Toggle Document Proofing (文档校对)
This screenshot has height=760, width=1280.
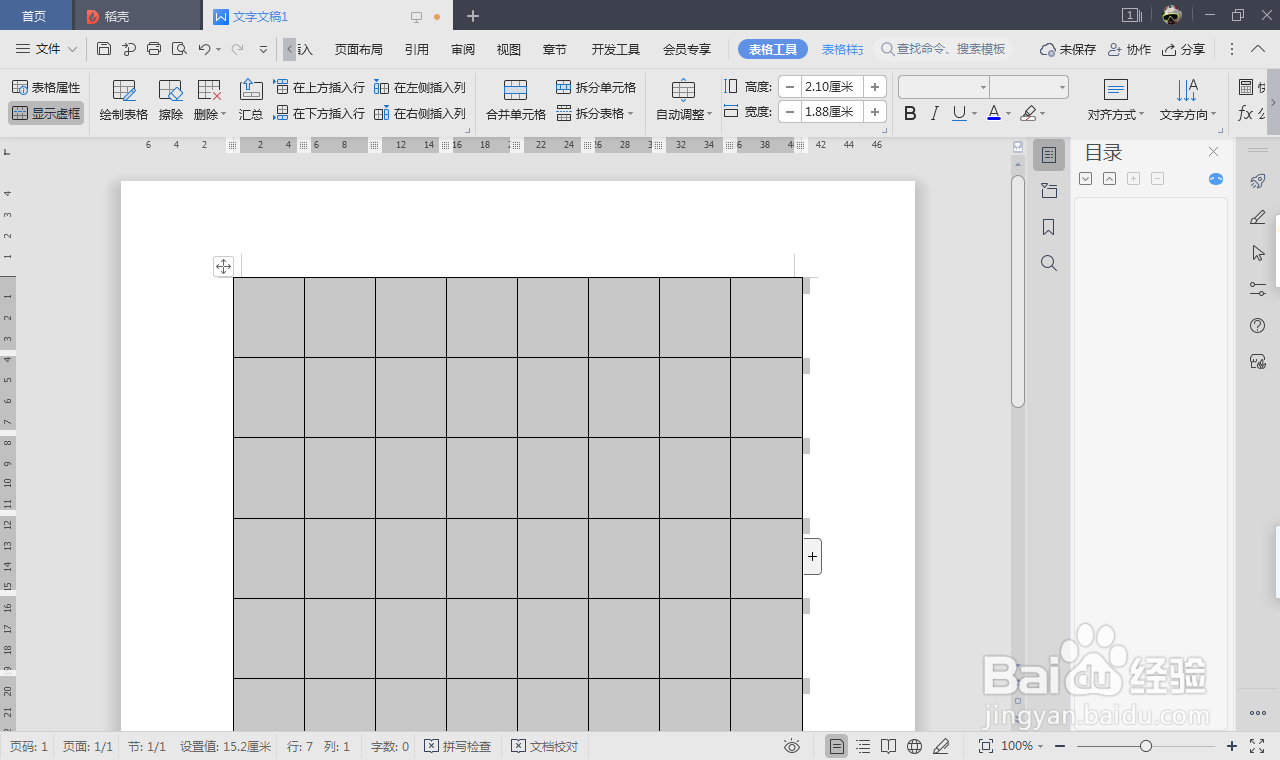pos(545,746)
